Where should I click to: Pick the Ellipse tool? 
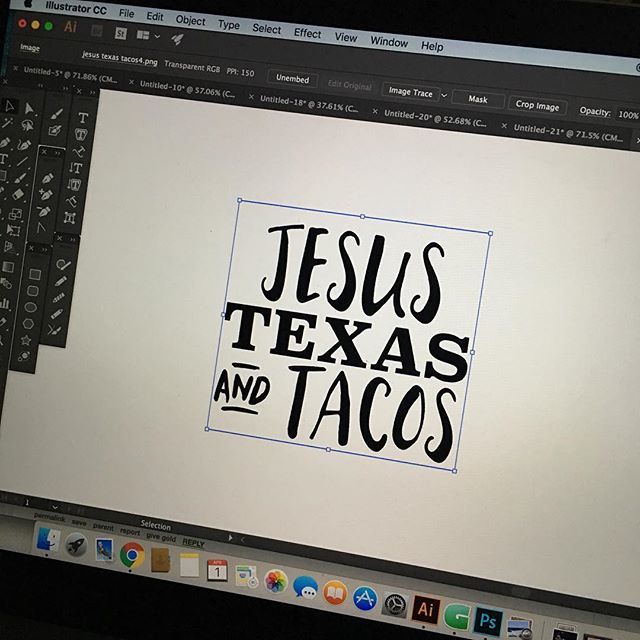[x=31, y=307]
